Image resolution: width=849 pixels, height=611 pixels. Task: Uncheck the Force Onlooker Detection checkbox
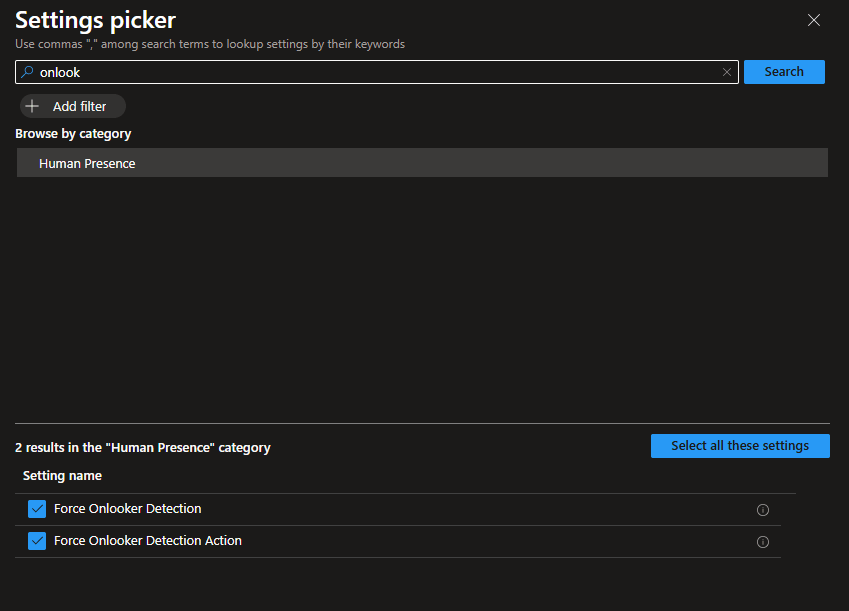38,509
